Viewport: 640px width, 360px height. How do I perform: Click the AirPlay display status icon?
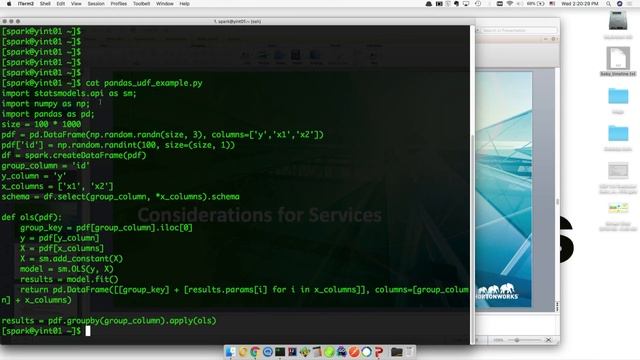(x=466, y=4)
